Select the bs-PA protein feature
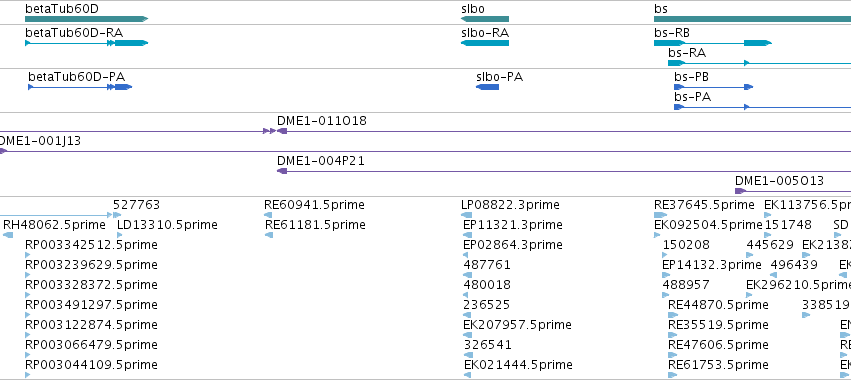 pos(763,107)
